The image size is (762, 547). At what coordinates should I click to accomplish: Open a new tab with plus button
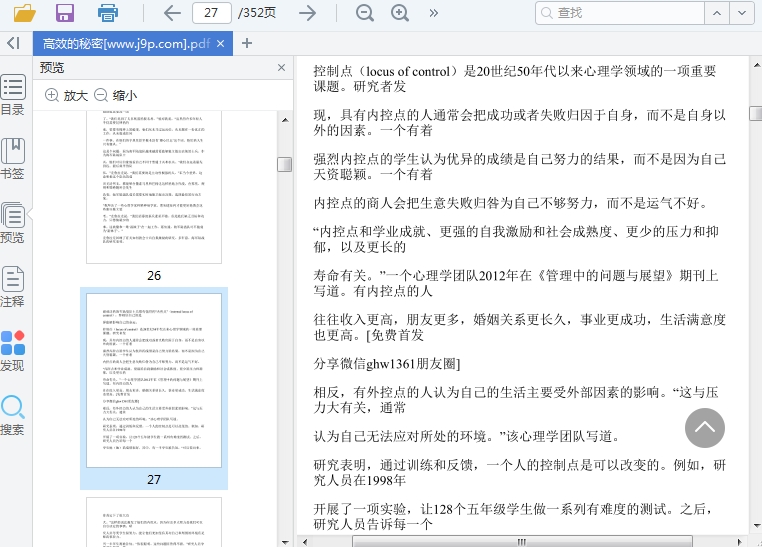[x=247, y=43]
